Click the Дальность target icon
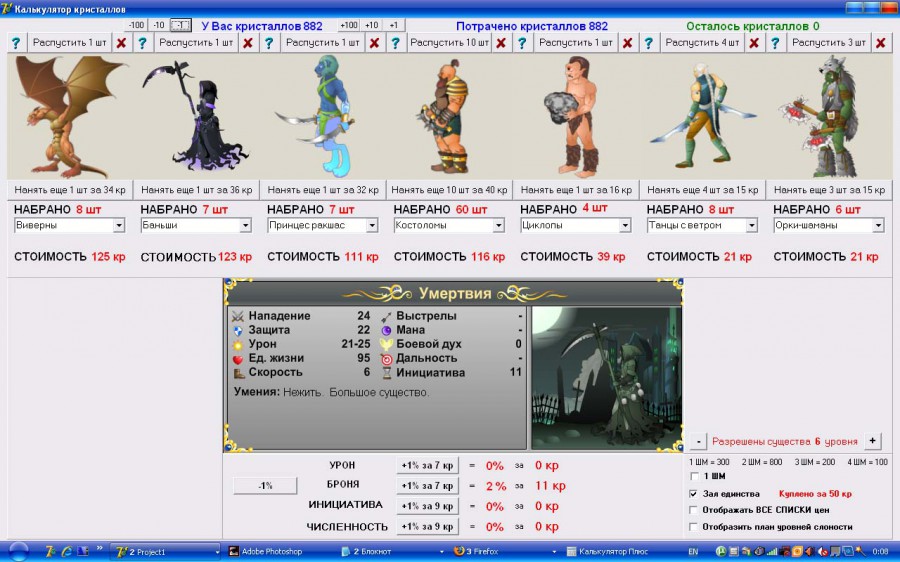 386,359
